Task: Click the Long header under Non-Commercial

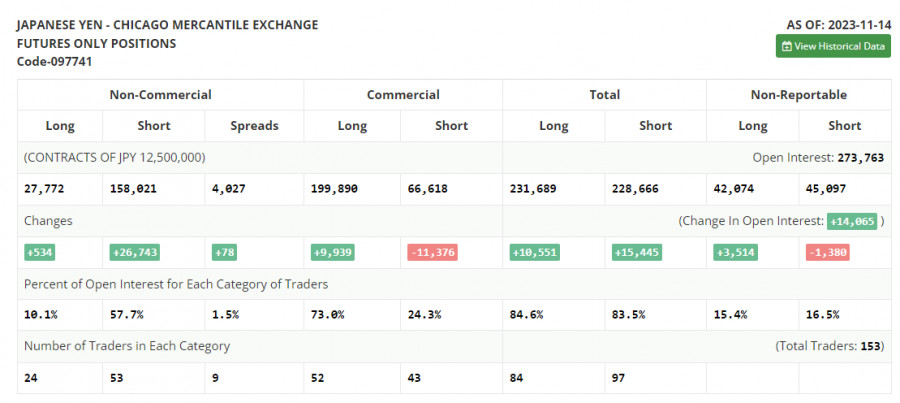Action: pyautogui.click(x=60, y=126)
